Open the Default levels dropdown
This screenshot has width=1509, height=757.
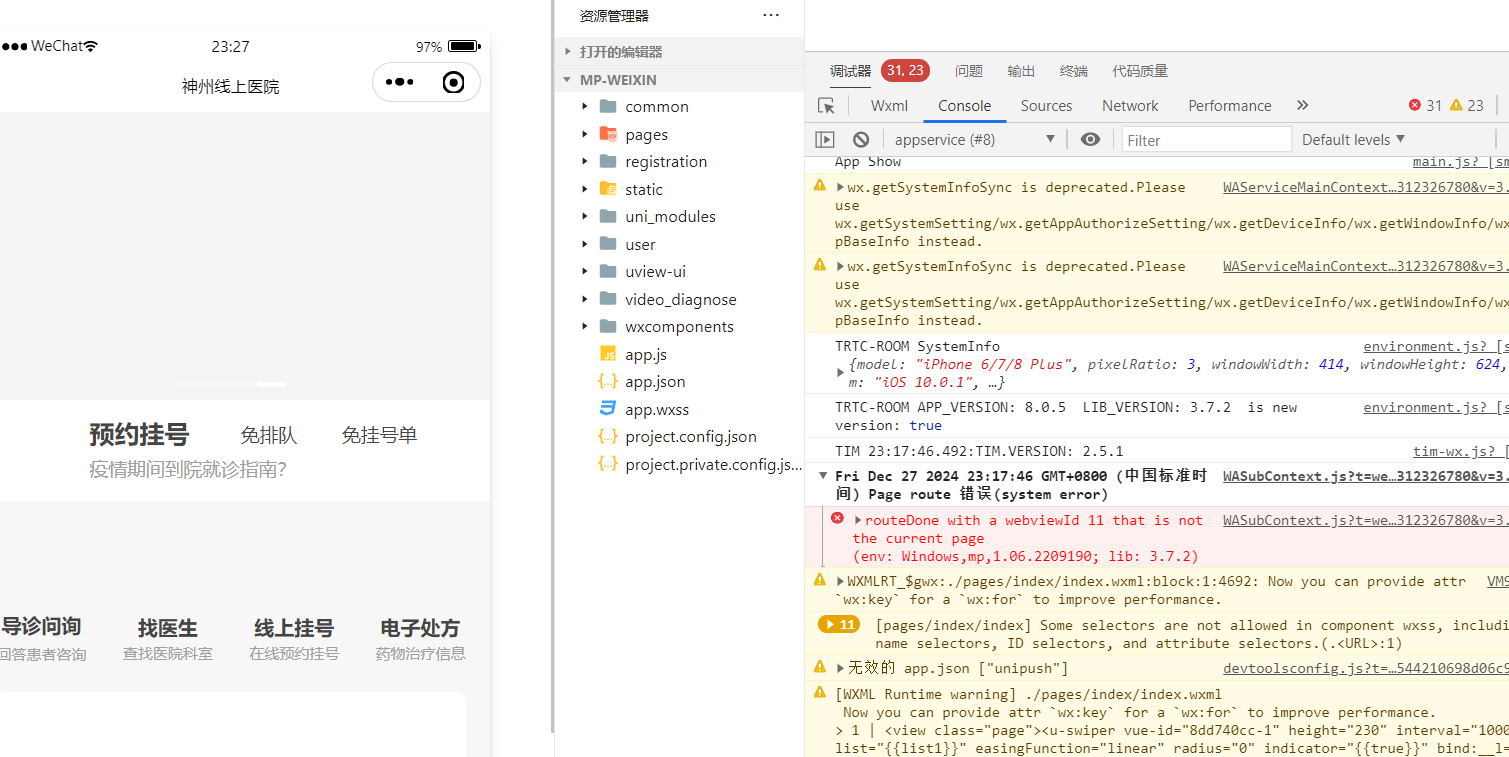1353,139
